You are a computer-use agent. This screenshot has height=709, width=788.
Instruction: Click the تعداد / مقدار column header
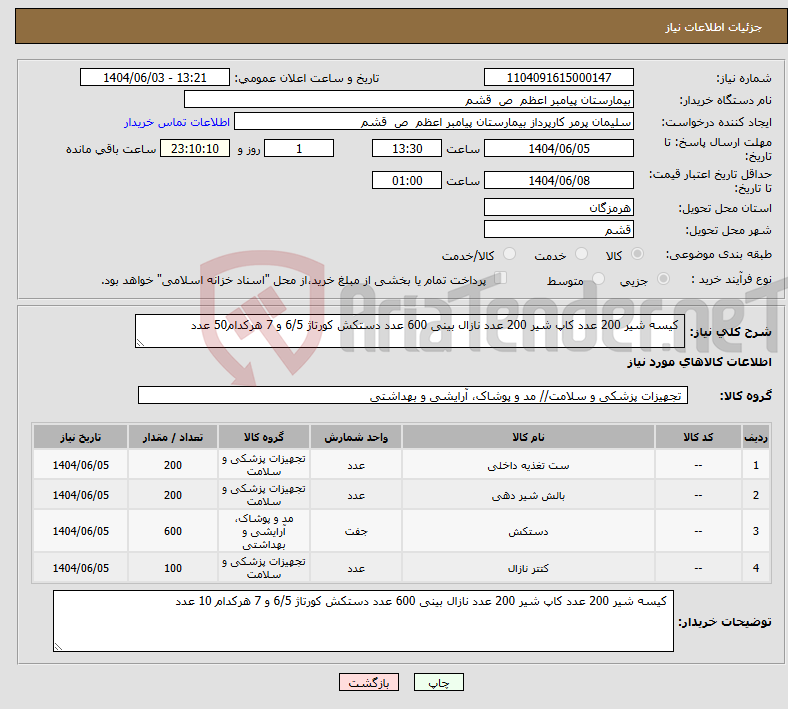[173, 438]
